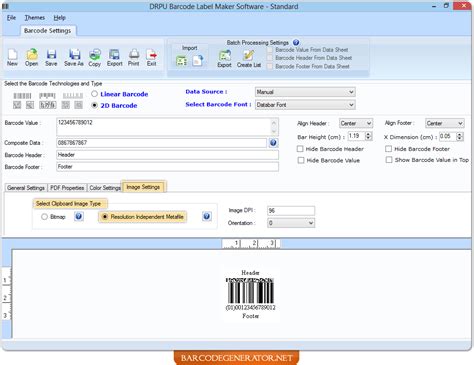The height and width of the screenshot is (365, 474).
Task: Click the Barcode Value text field
Action: pyautogui.click(x=163, y=127)
